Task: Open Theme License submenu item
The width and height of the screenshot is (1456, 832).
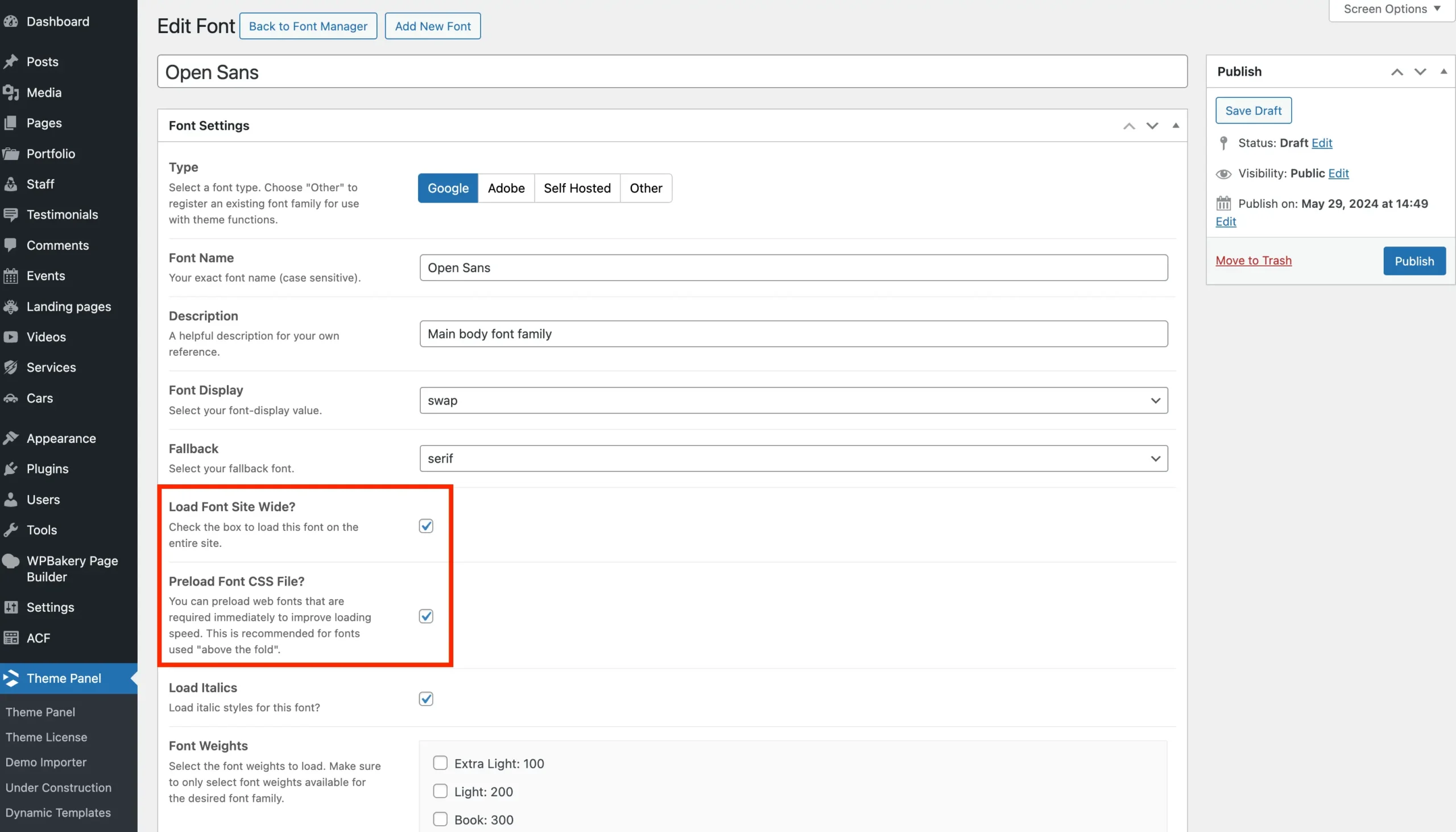Action: click(x=46, y=737)
